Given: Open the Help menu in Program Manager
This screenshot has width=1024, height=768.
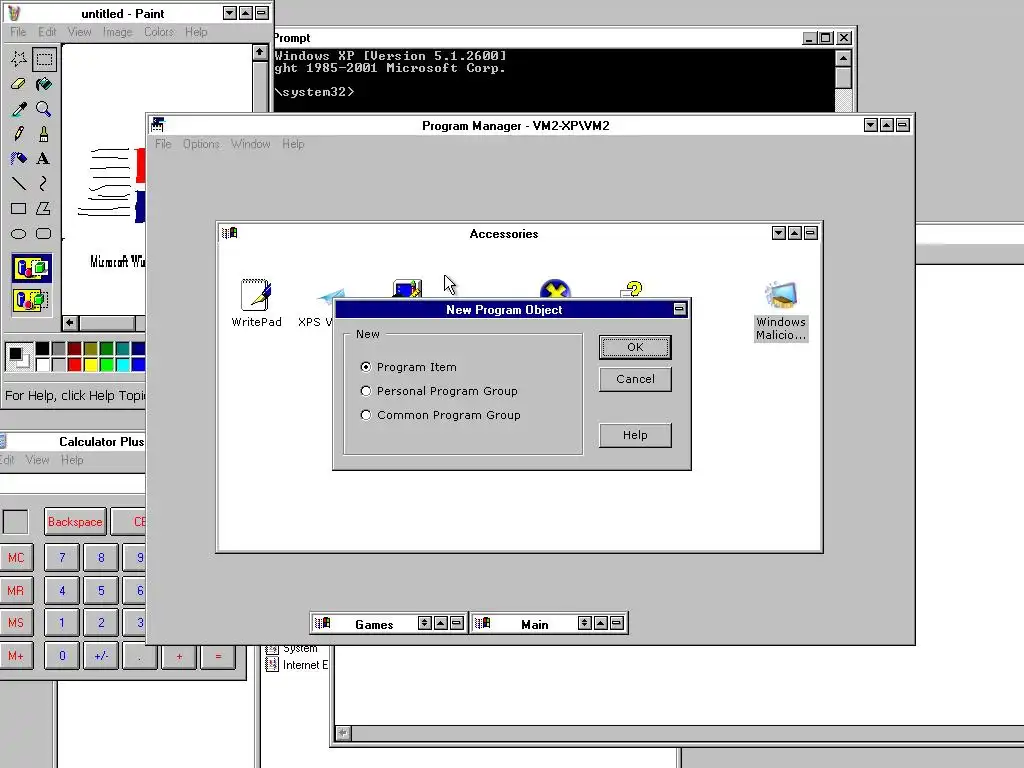Looking at the screenshot, I should 293,144.
